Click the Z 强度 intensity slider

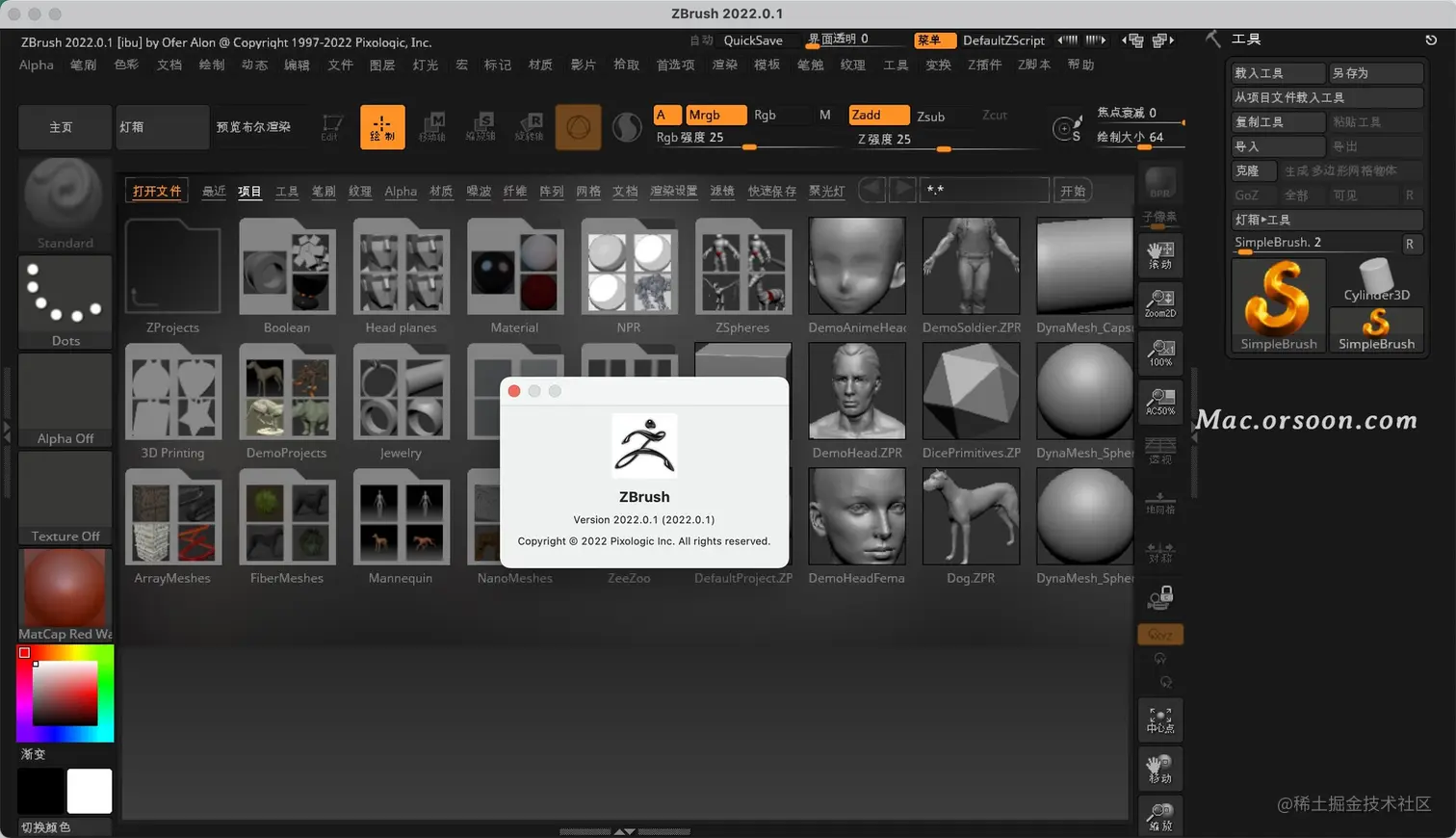coord(944,140)
